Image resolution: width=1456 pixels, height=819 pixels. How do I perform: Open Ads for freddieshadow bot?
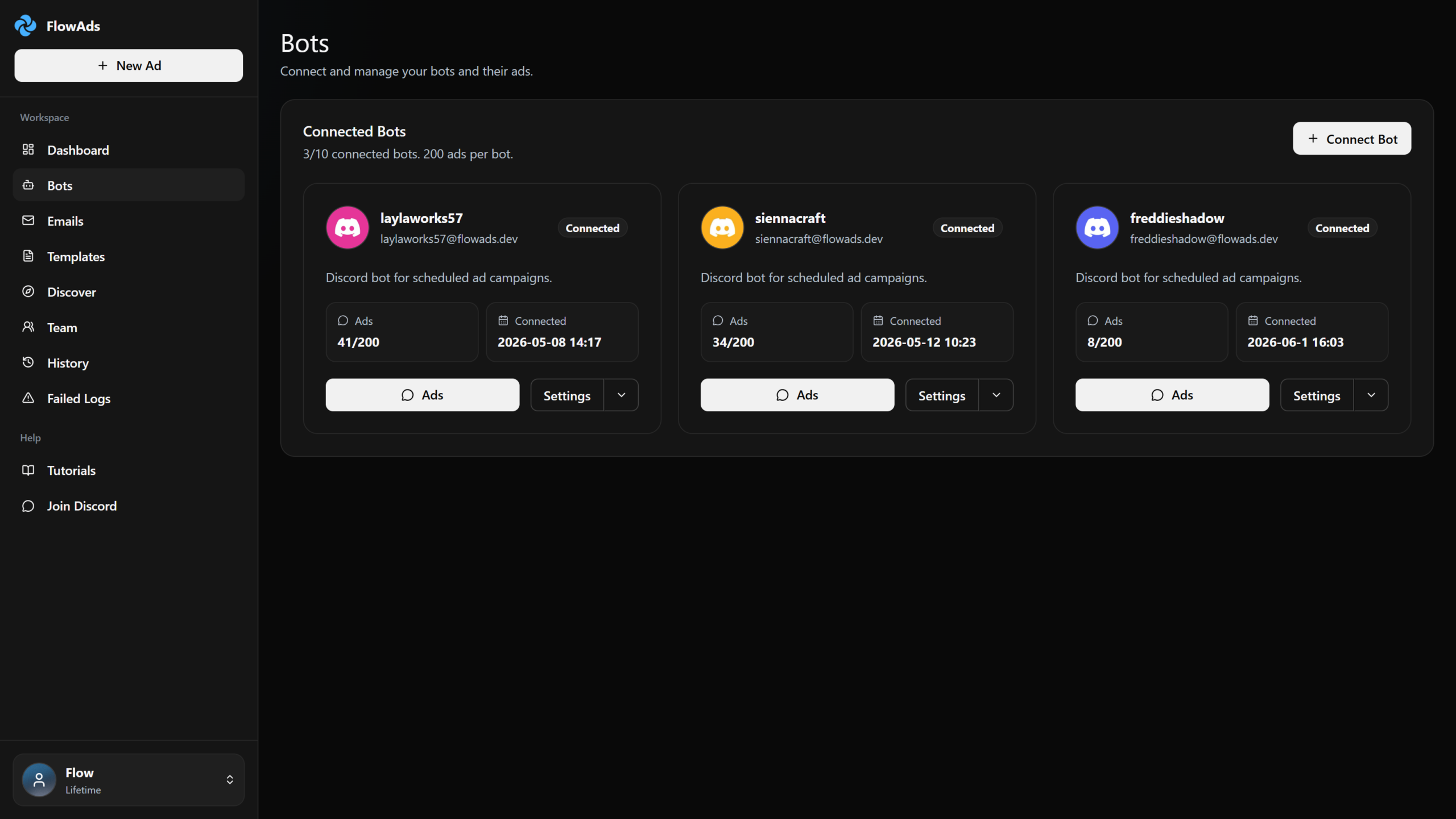point(1172,395)
